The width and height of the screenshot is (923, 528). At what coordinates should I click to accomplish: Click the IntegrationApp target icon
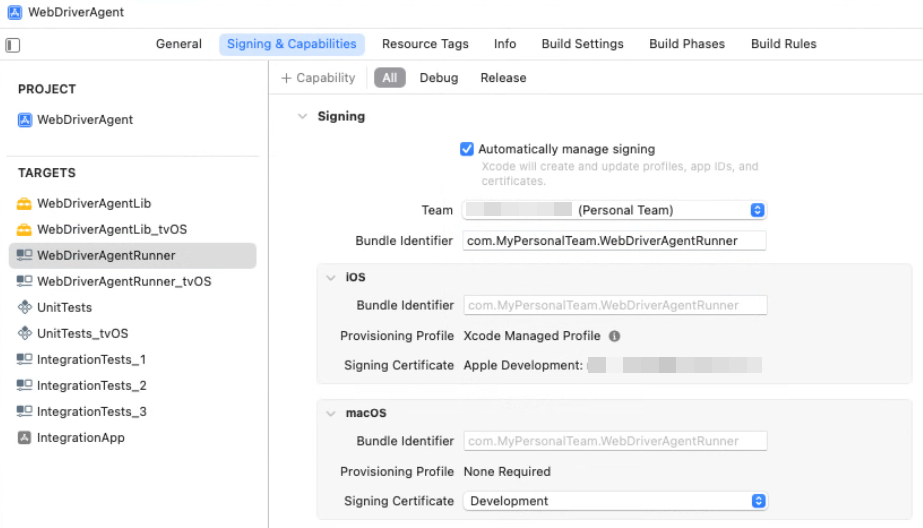[25, 438]
